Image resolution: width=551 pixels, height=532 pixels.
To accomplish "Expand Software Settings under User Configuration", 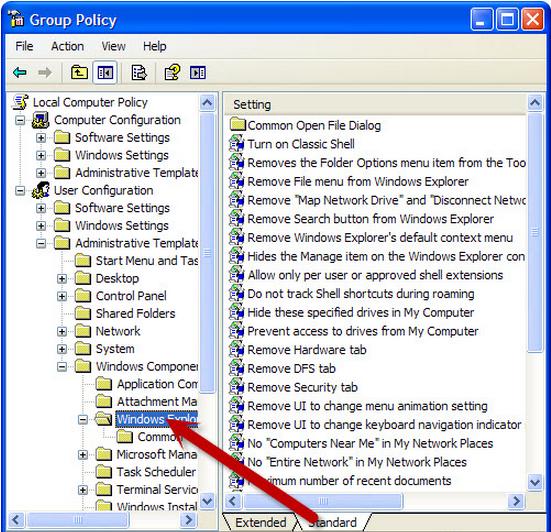I will (41, 208).
